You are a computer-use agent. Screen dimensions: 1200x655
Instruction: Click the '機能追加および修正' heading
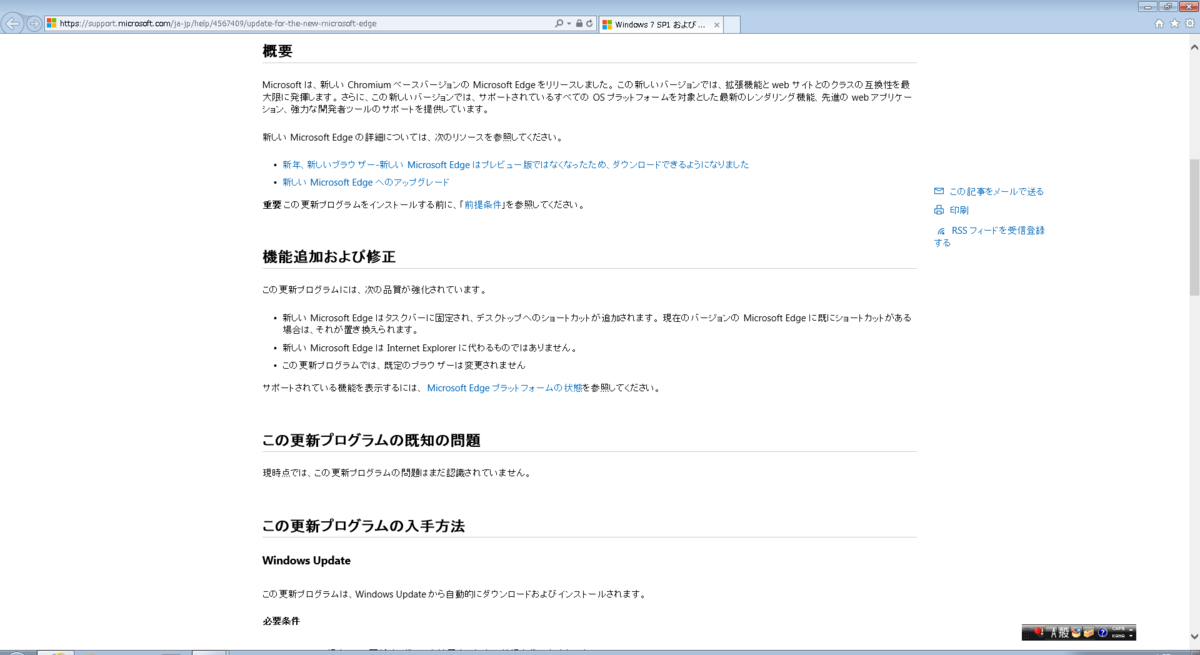point(329,256)
